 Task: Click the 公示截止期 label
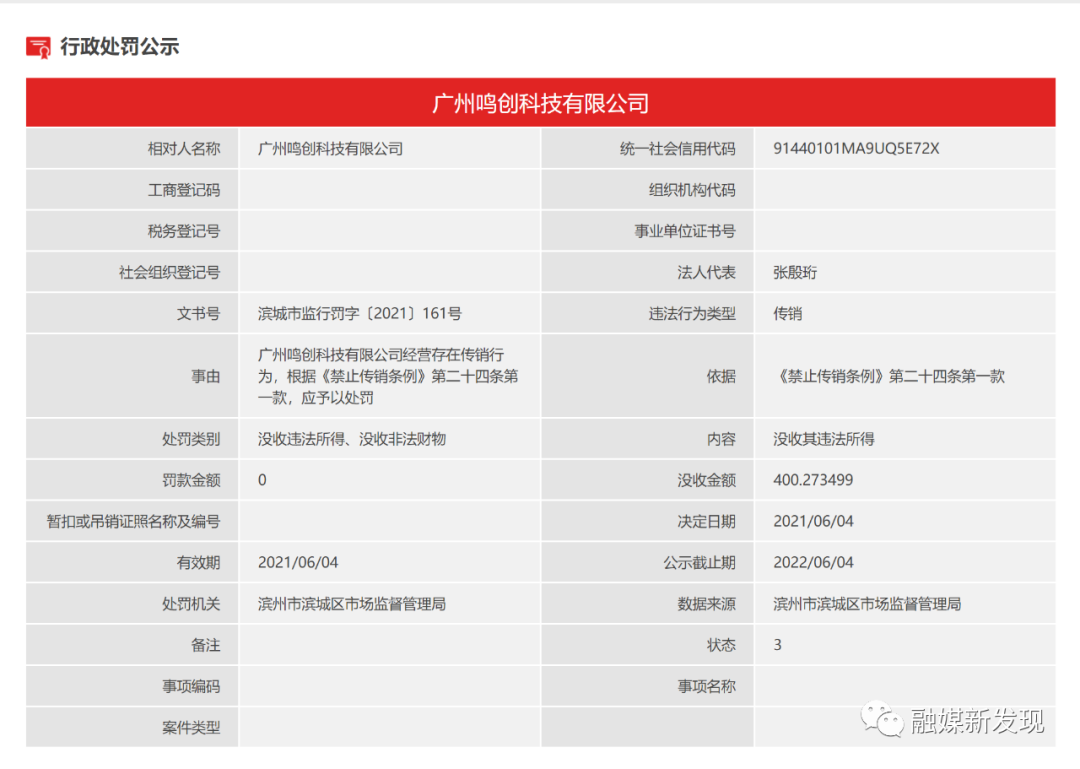point(699,563)
